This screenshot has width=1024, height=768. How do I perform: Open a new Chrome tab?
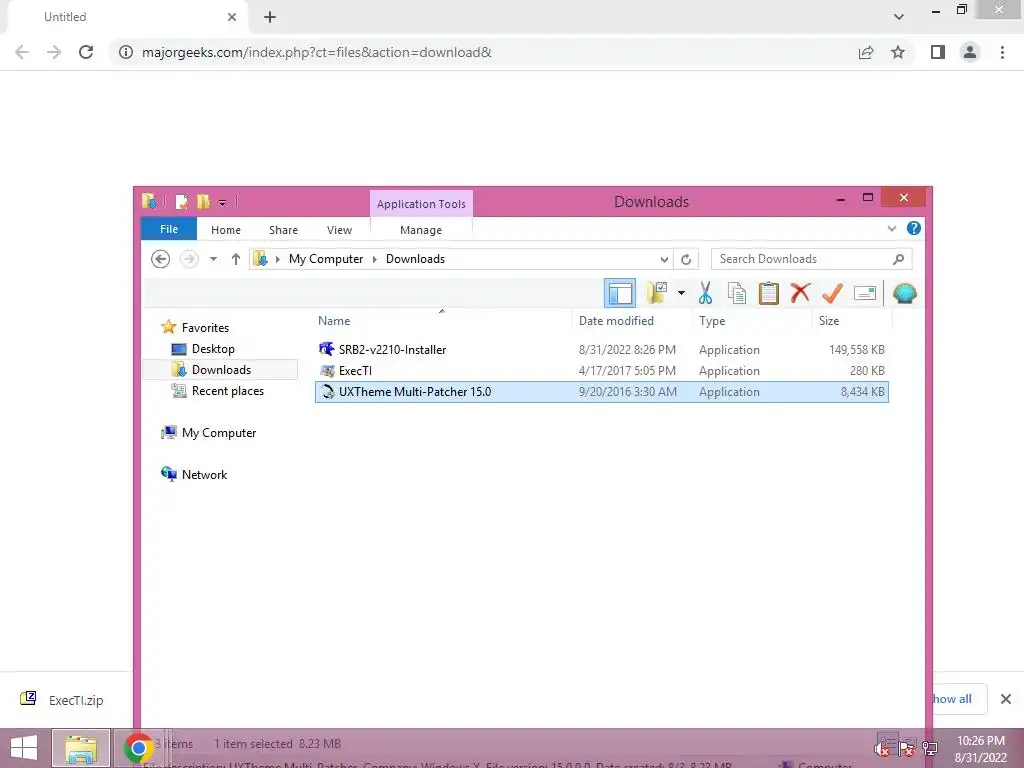point(270,17)
